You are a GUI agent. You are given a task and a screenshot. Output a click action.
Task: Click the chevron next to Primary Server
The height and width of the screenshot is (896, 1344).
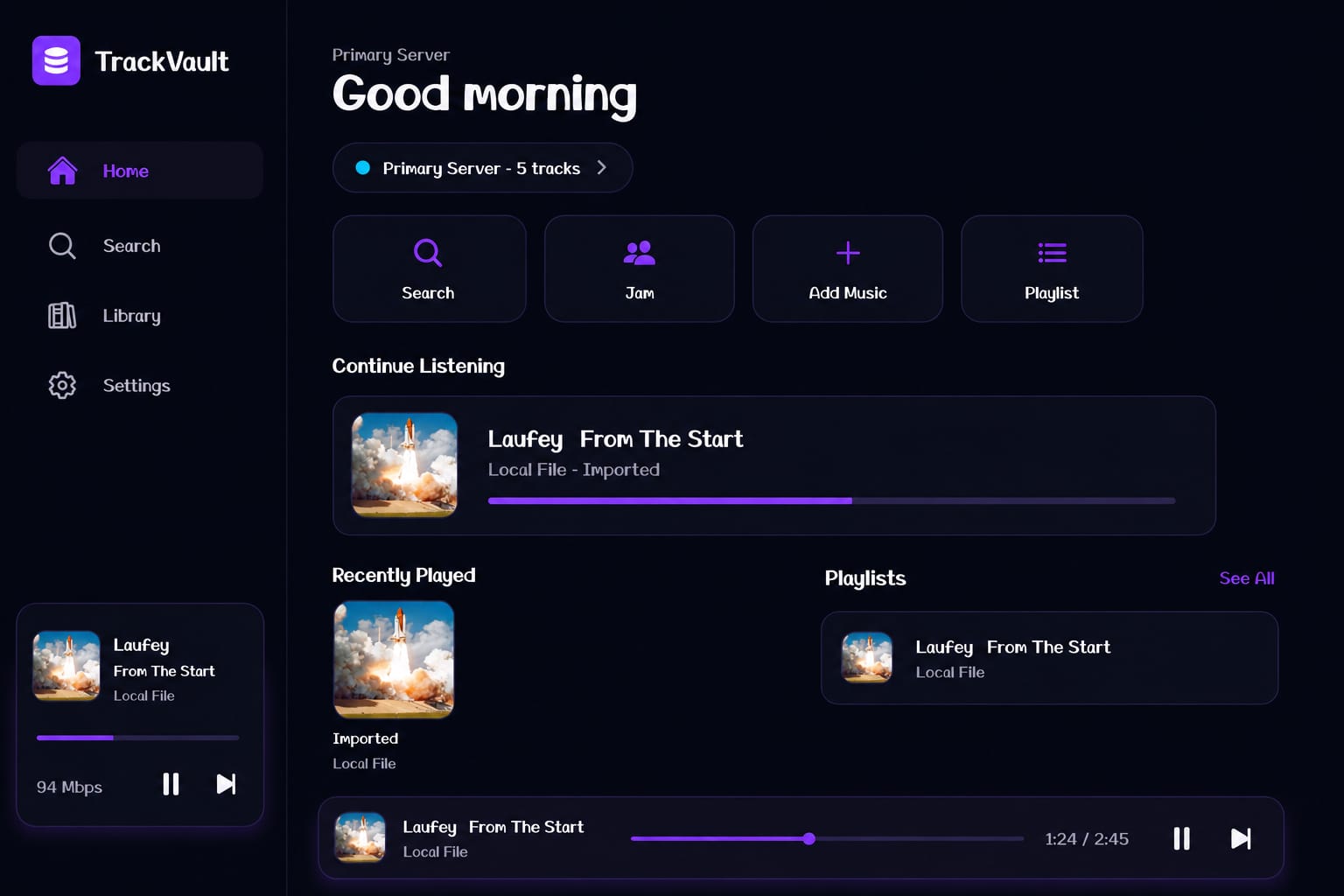click(x=601, y=167)
